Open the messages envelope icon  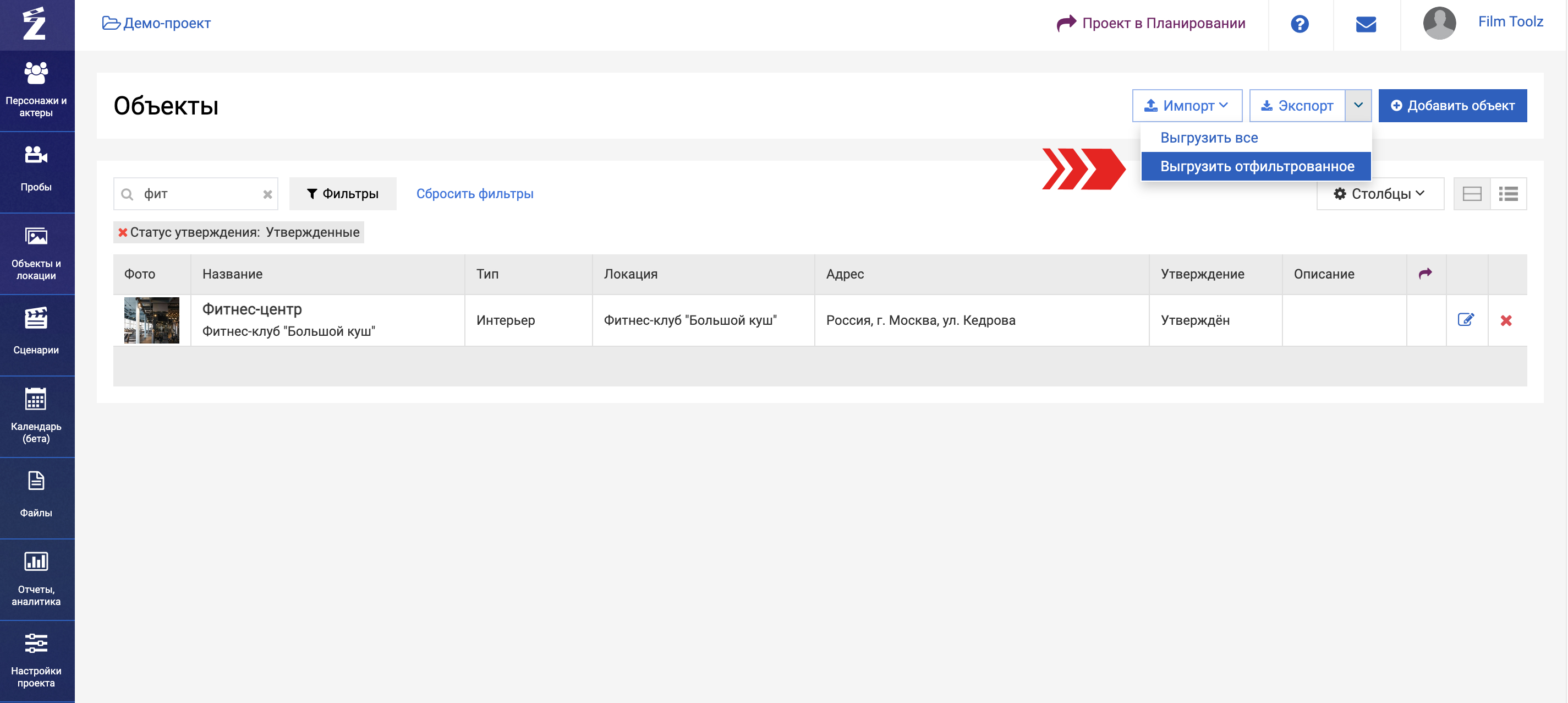tap(1366, 24)
